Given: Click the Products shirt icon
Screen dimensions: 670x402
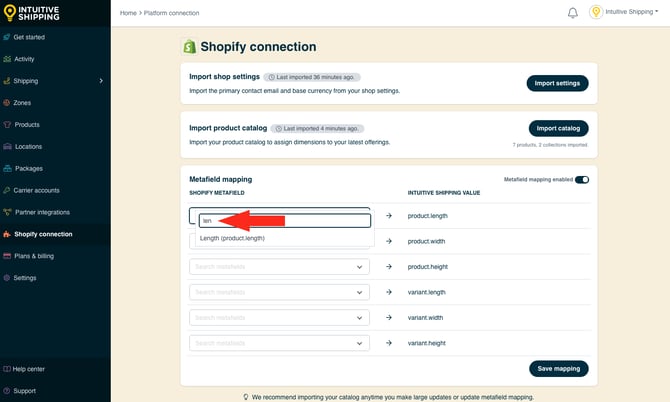Looking at the screenshot, I should pos(7,125).
